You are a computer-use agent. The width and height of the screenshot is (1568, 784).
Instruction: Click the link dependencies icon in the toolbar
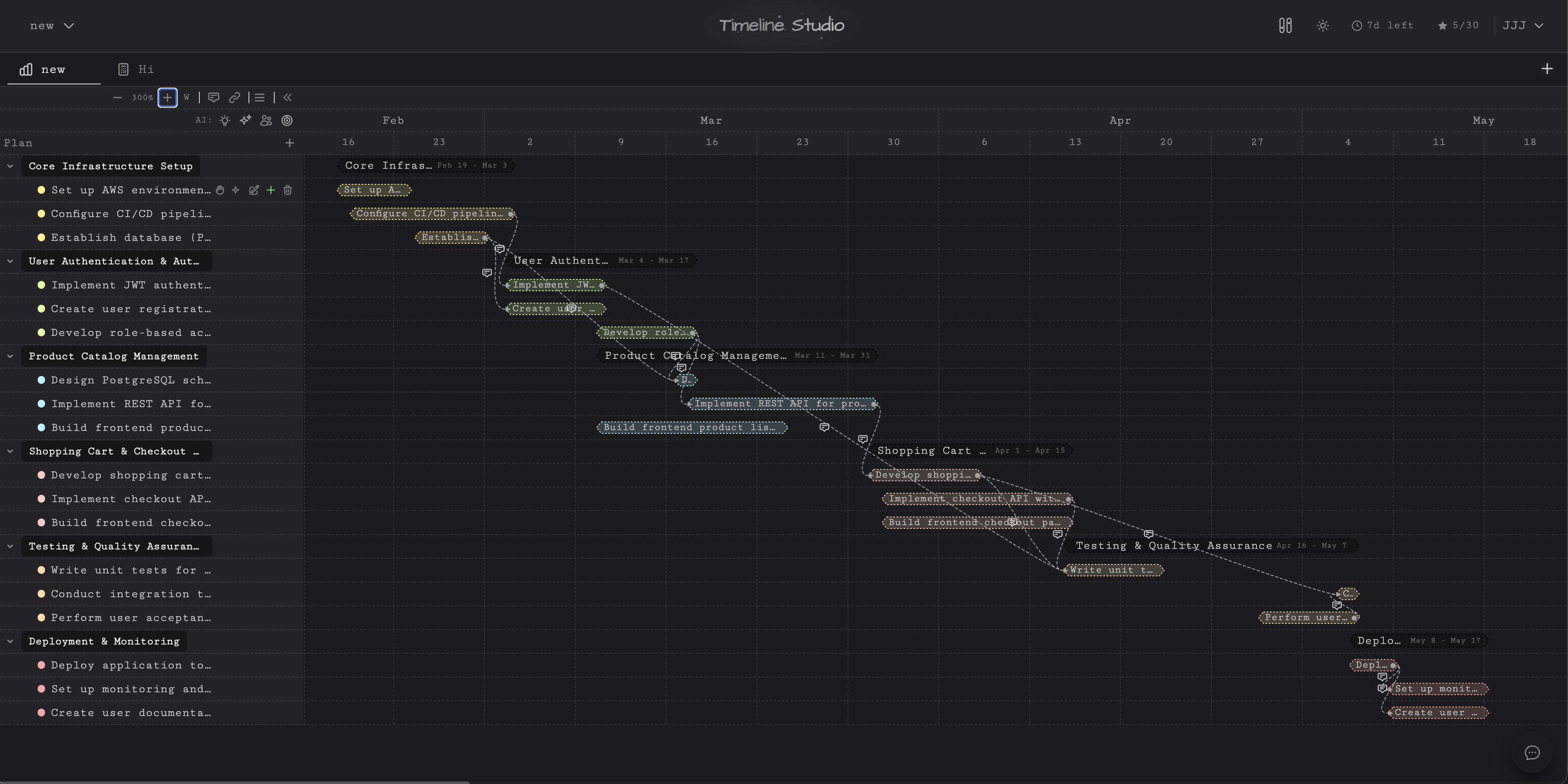click(234, 97)
